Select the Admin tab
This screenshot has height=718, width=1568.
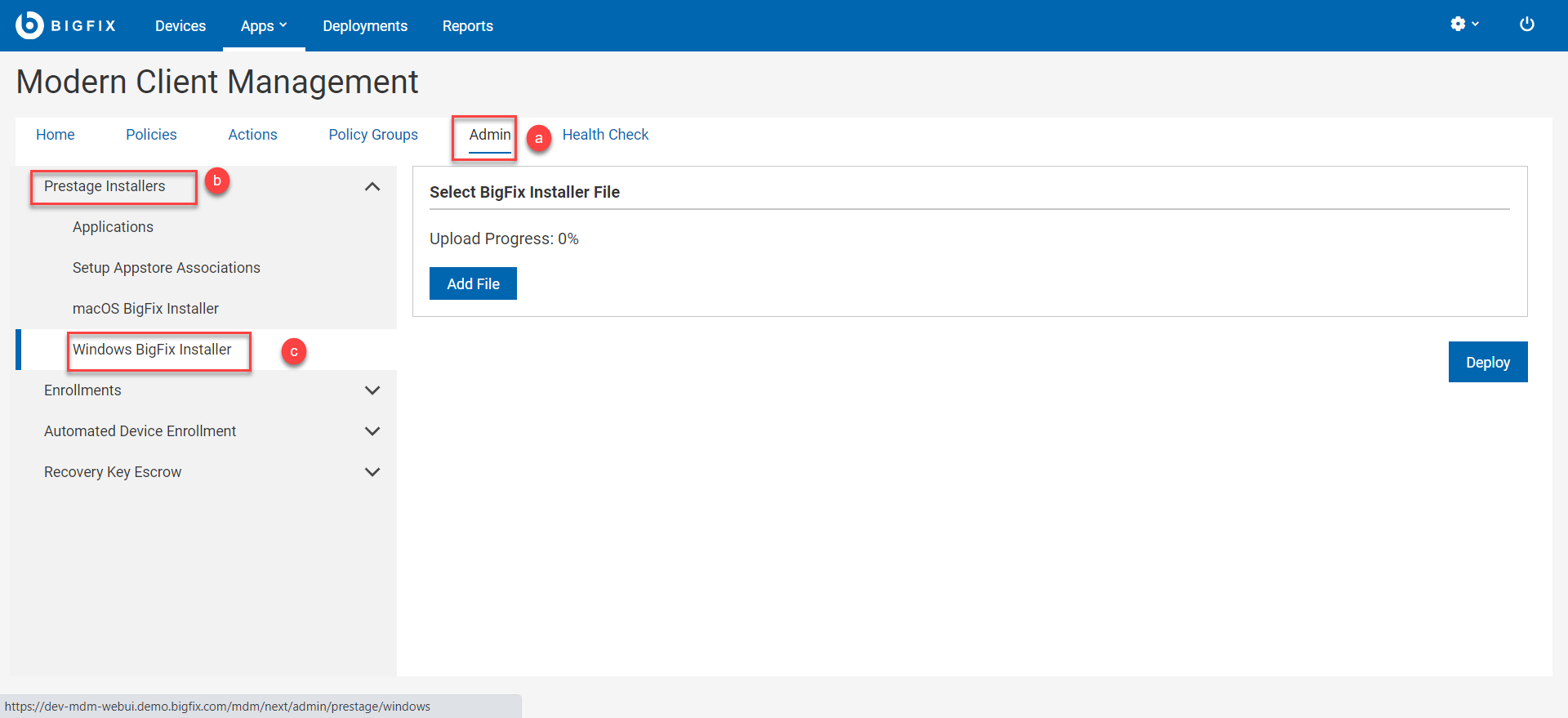490,135
